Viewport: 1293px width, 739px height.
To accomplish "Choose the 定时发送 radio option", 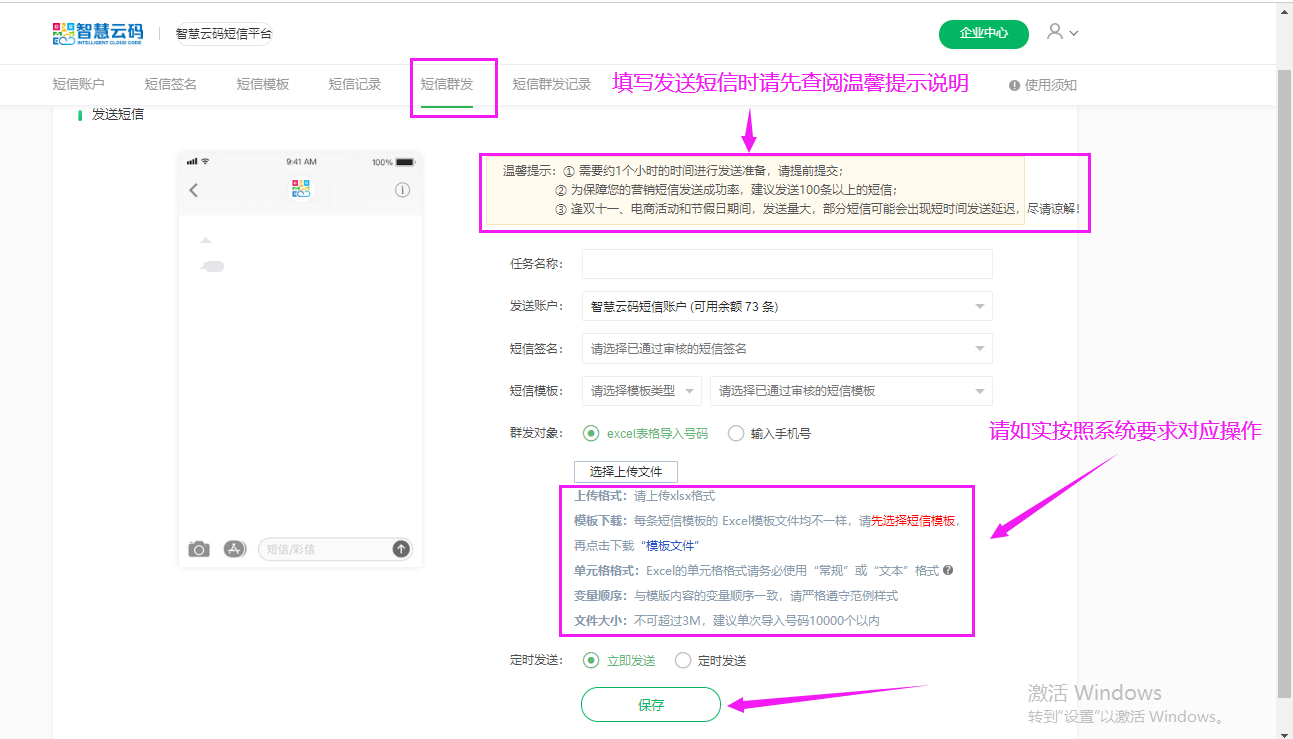I will pos(683,660).
